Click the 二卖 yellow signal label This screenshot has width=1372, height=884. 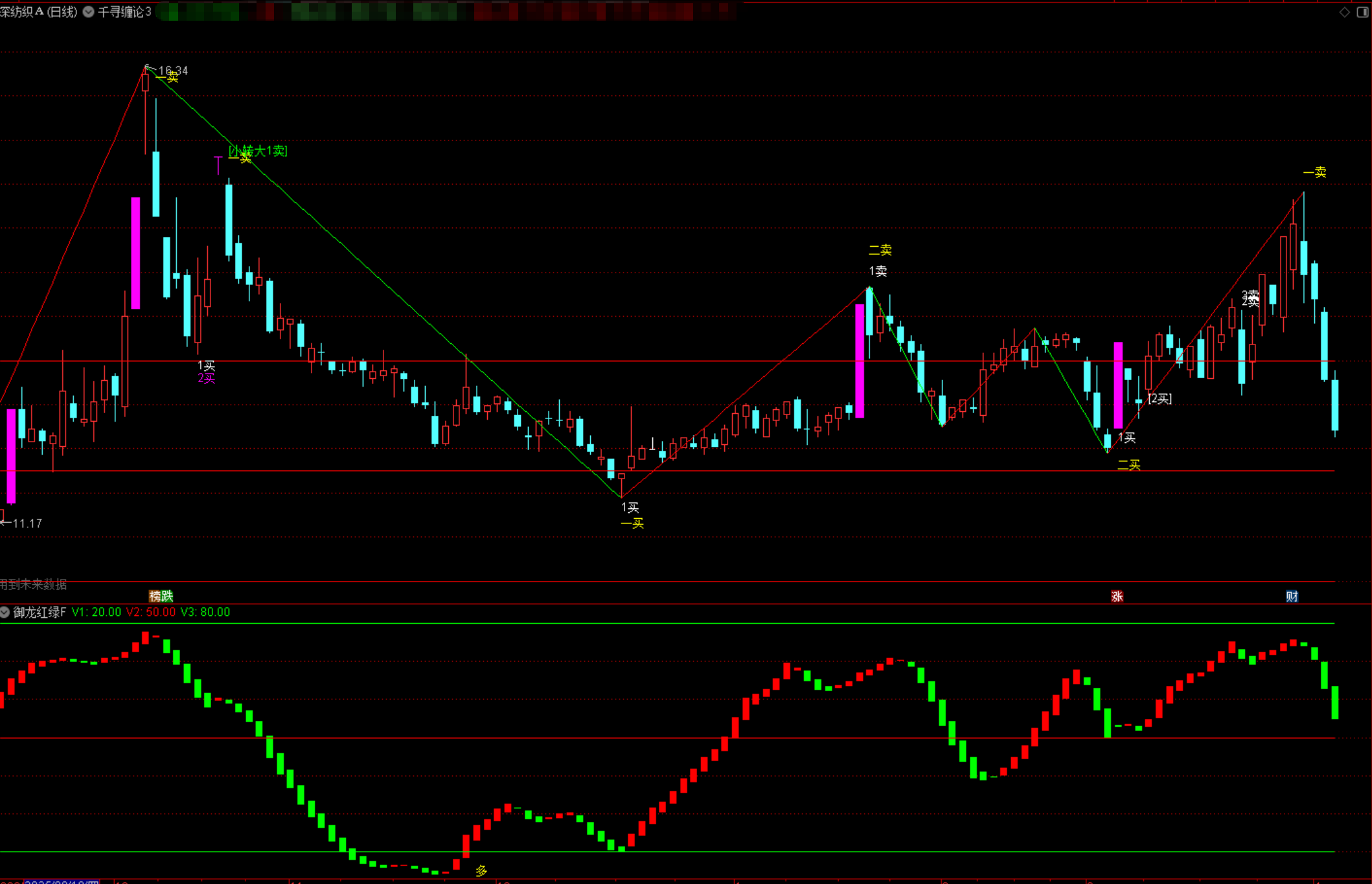pyautogui.click(x=880, y=250)
